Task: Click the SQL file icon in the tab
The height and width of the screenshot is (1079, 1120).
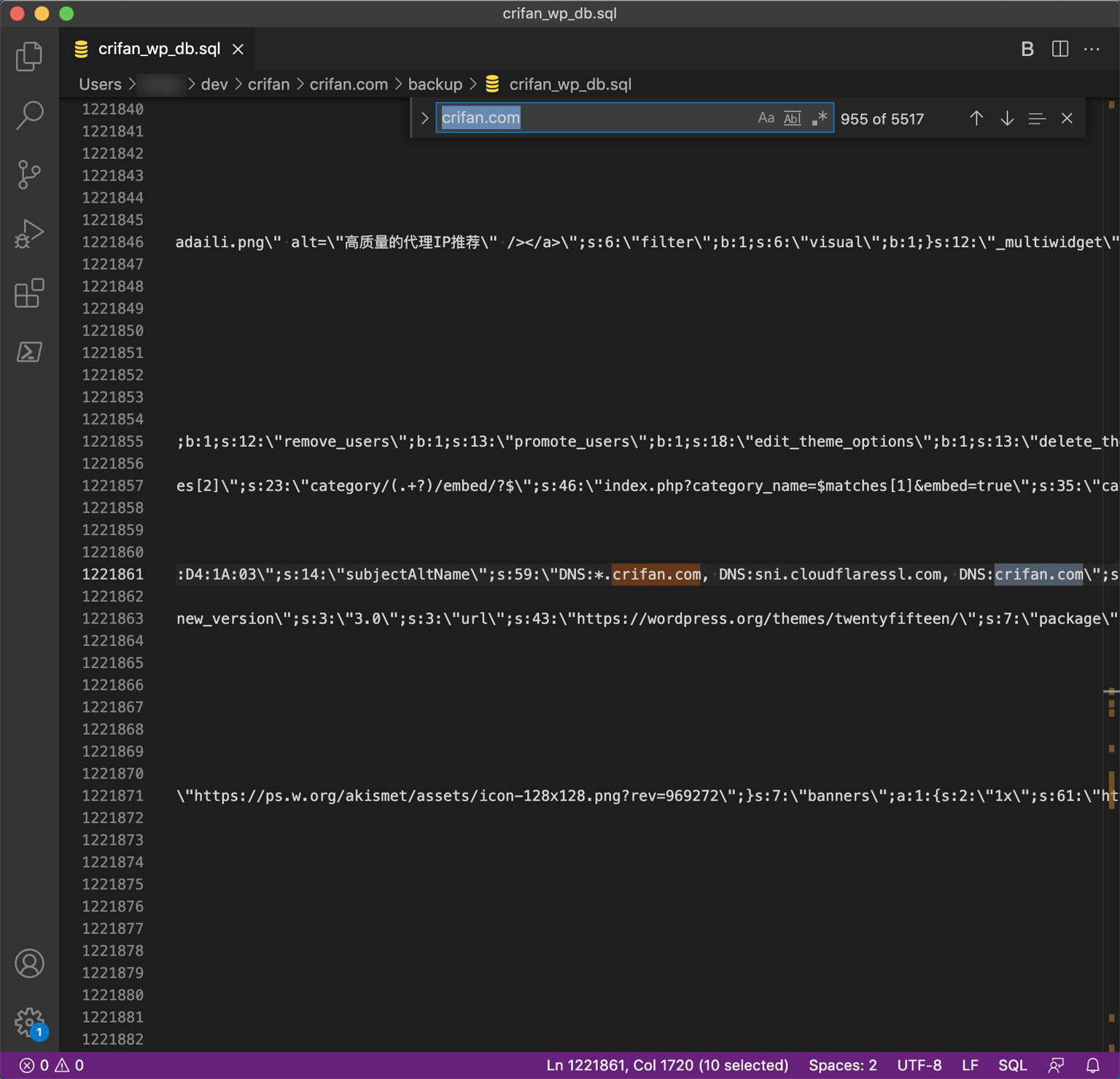Action: (81, 49)
